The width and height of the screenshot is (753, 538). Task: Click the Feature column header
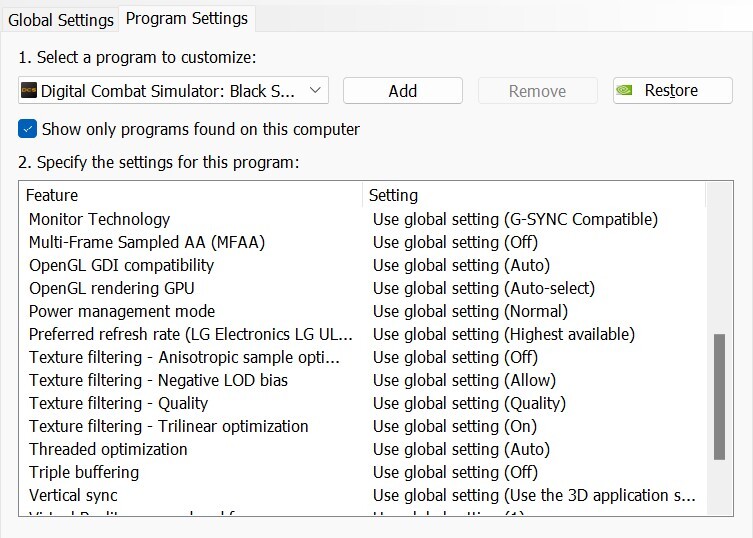191,195
